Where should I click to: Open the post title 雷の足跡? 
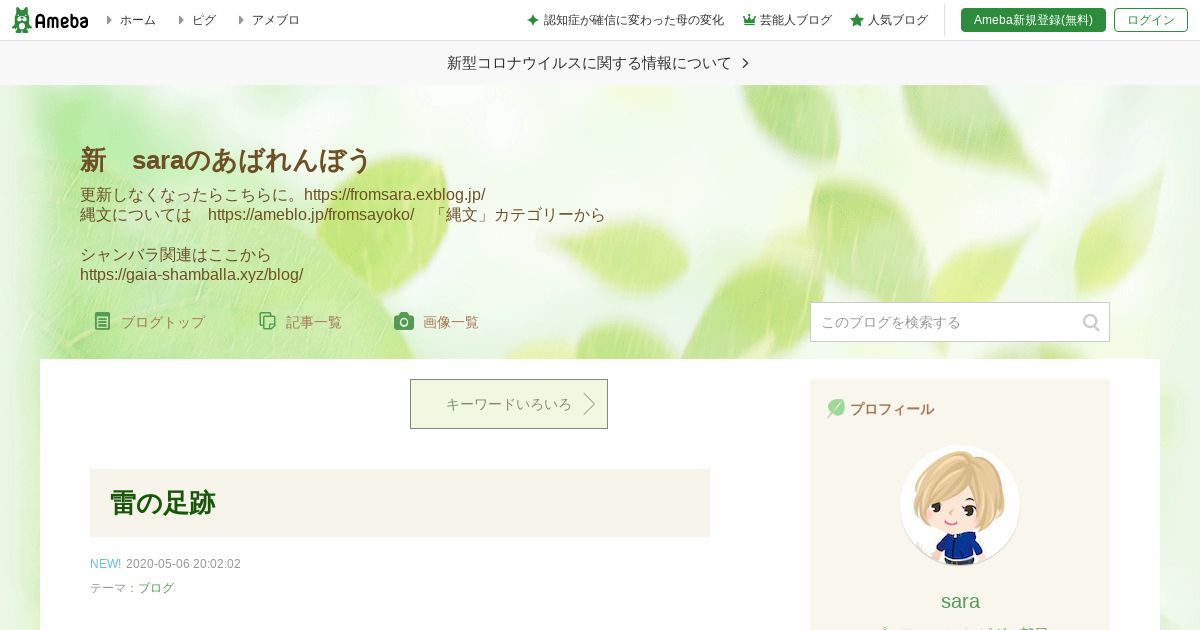163,503
